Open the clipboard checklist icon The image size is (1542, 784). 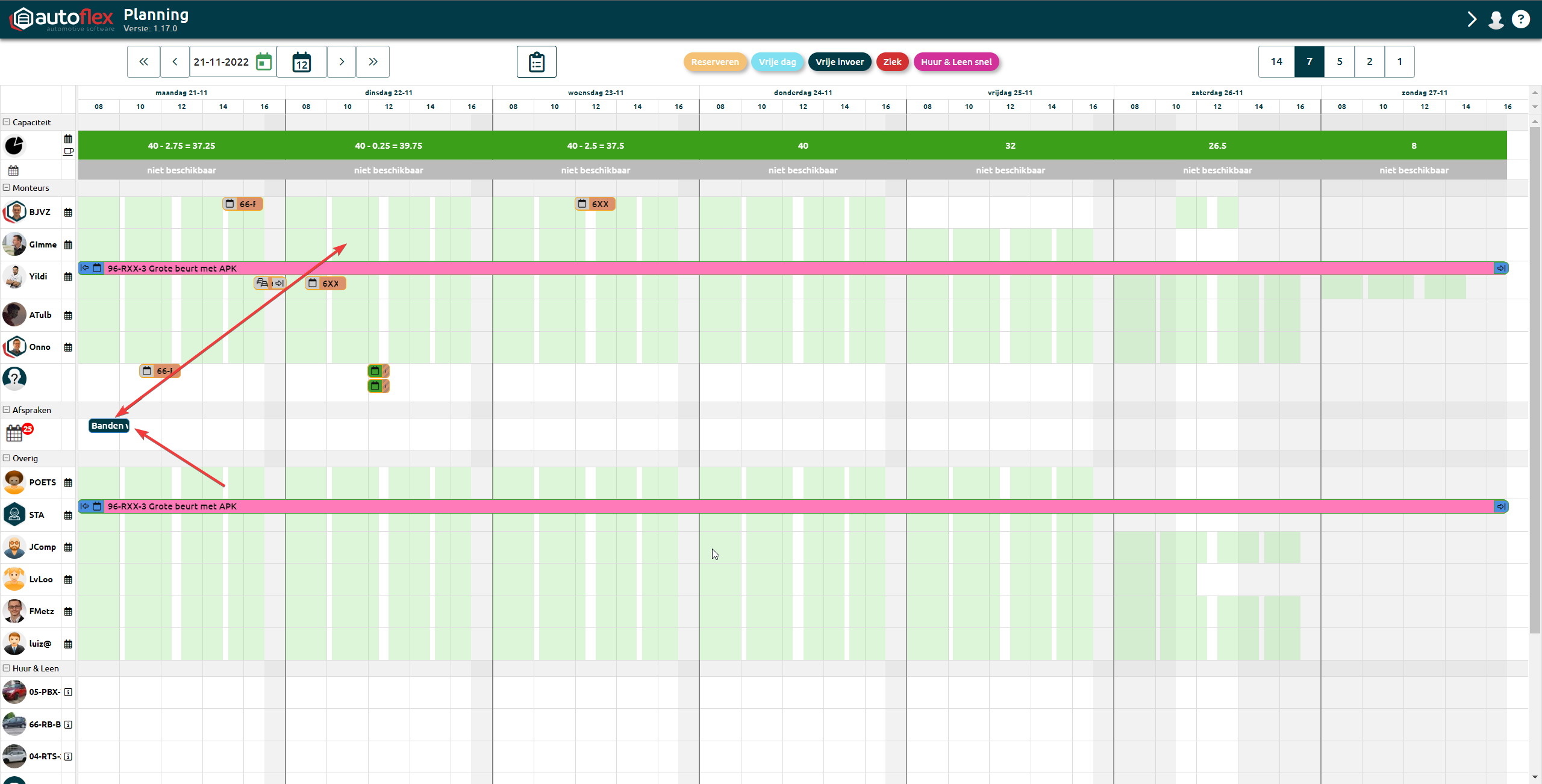[536, 62]
